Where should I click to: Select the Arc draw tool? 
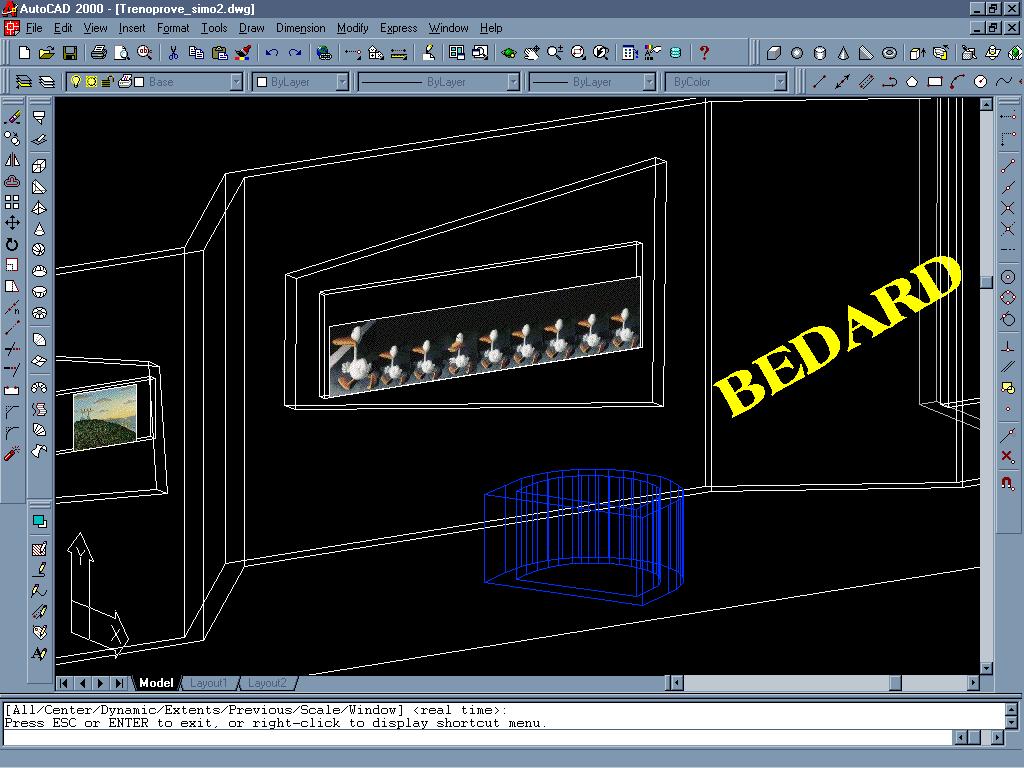point(958,82)
